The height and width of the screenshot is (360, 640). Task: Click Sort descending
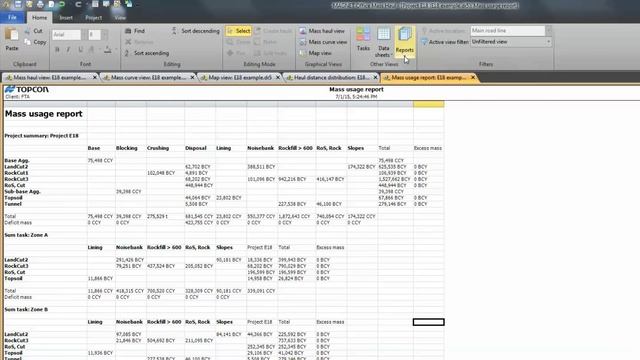(195, 31)
